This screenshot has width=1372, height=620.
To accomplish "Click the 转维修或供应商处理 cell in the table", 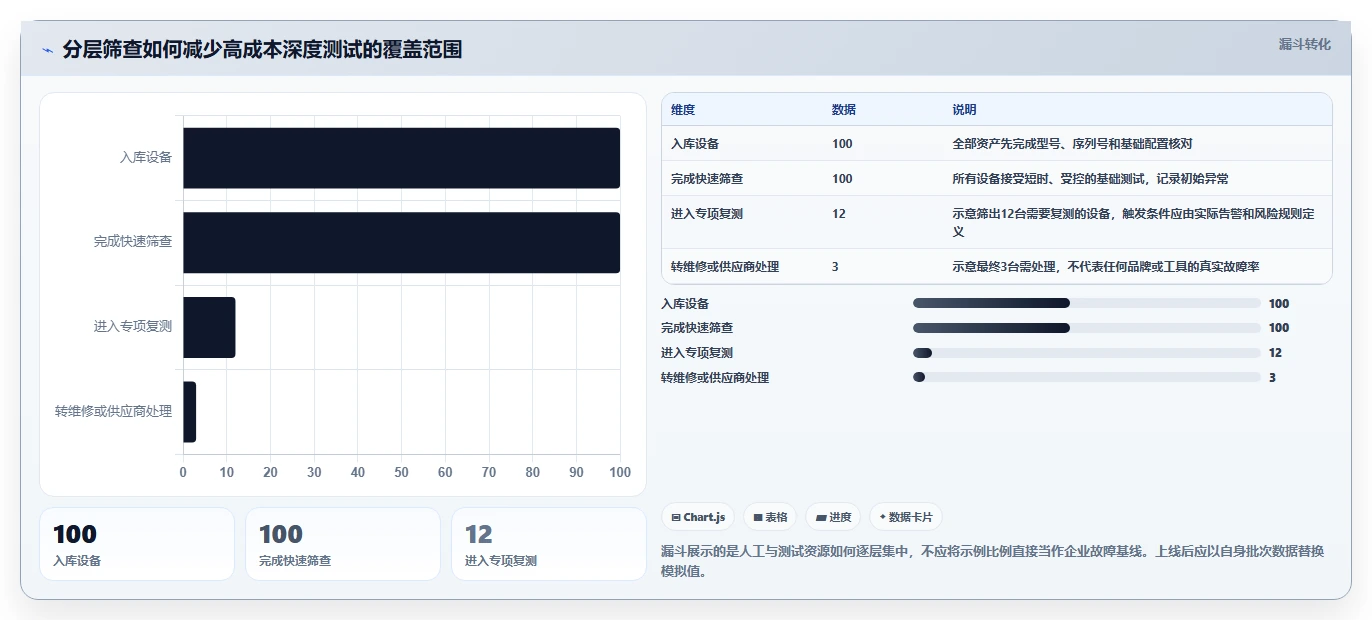I will 725,267.
